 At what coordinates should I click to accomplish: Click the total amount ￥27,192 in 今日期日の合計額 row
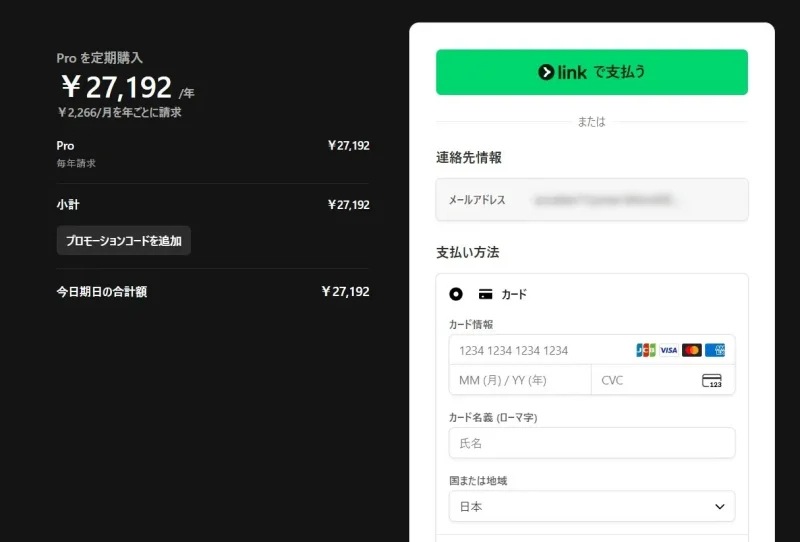[x=345, y=291]
